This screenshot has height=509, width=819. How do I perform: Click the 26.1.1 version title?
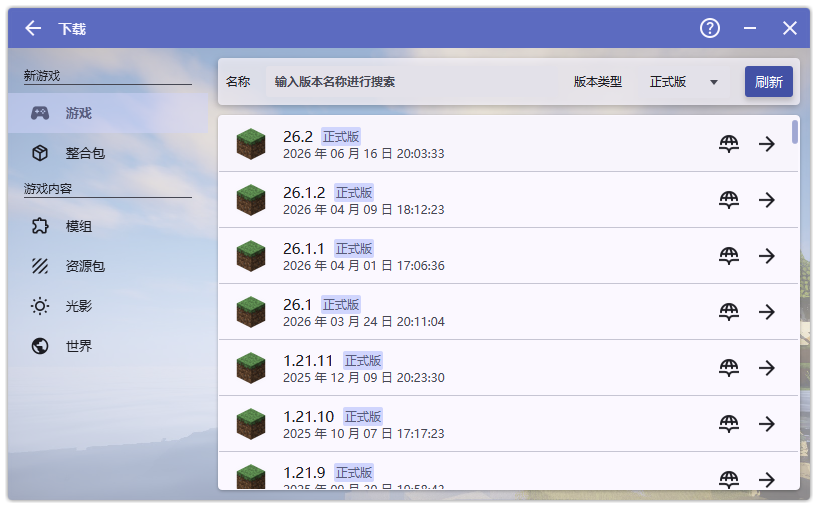(x=303, y=249)
